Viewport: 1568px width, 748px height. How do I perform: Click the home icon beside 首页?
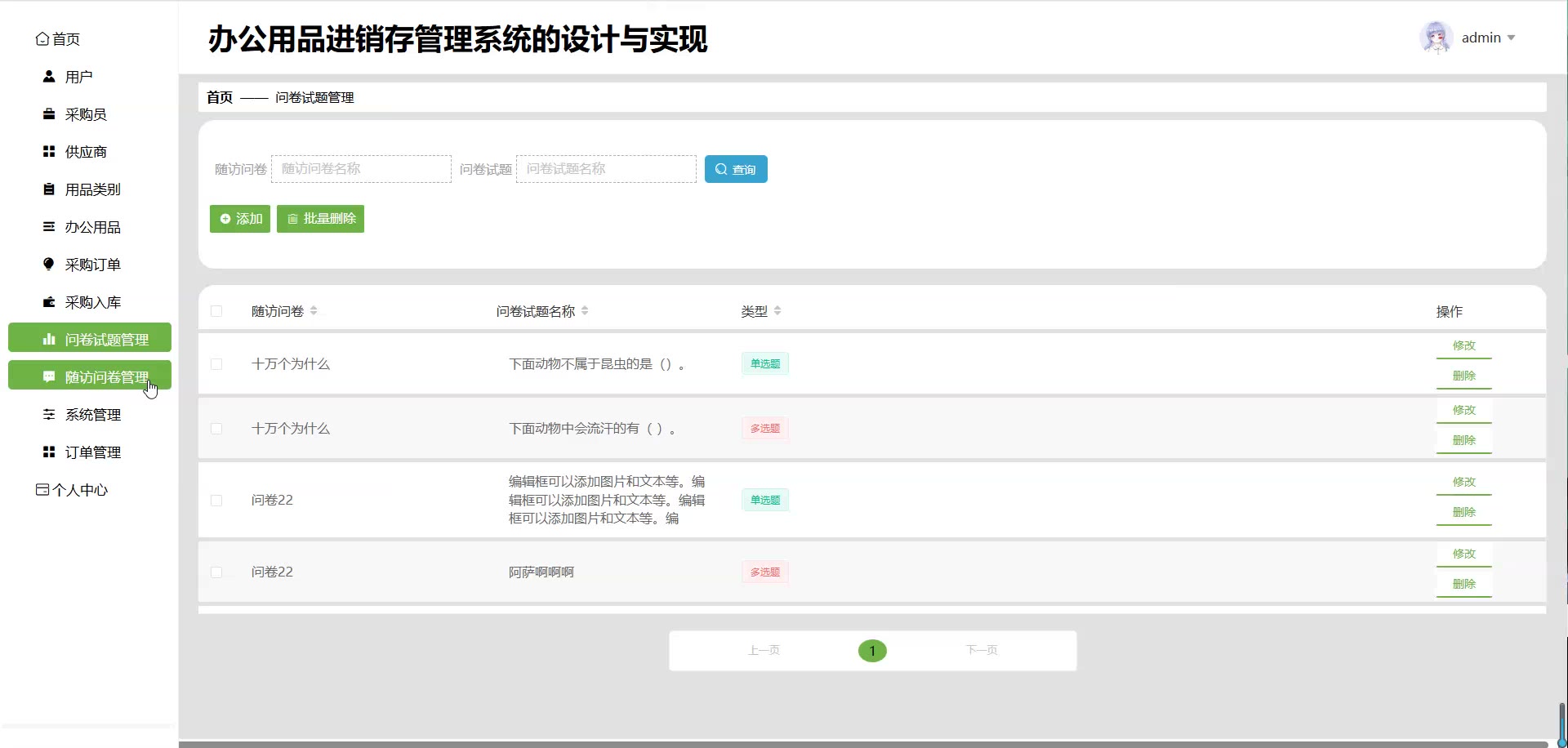coord(42,39)
